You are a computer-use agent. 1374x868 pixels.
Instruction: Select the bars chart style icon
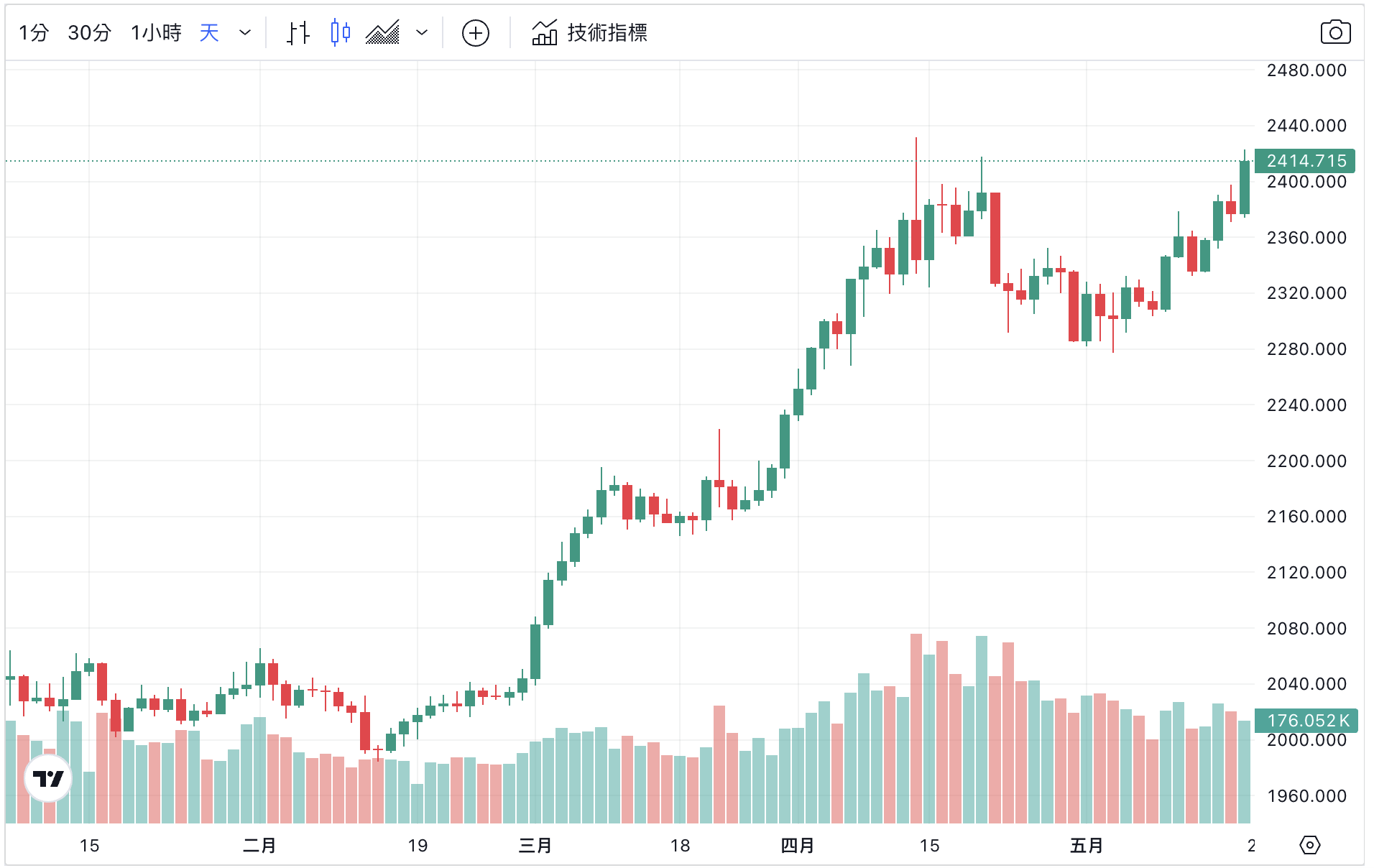298,33
